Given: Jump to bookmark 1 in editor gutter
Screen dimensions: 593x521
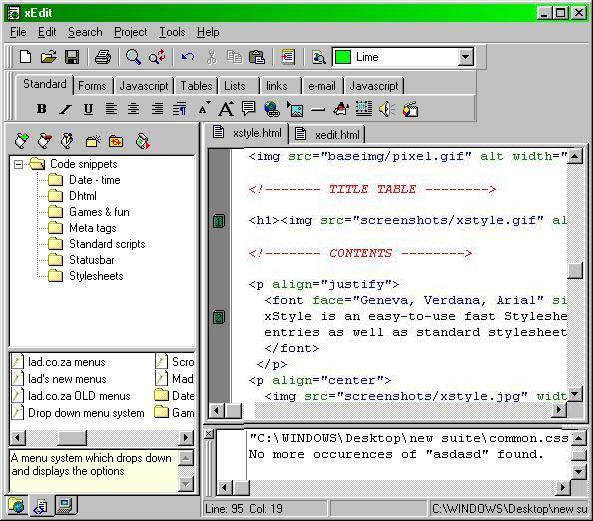Looking at the screenshot, I should click(x=219, y=221).
